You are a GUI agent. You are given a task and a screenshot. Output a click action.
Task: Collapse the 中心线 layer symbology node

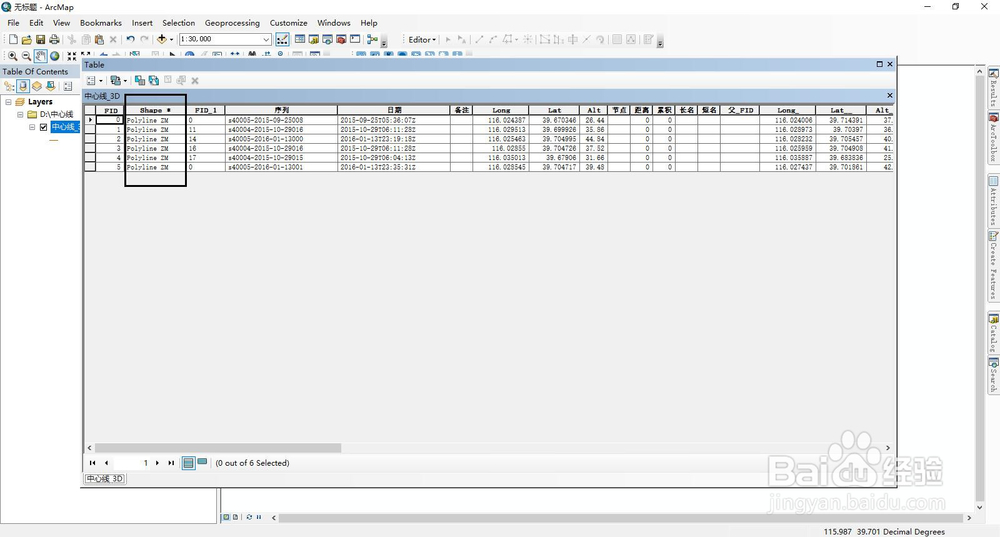(31, 127)
